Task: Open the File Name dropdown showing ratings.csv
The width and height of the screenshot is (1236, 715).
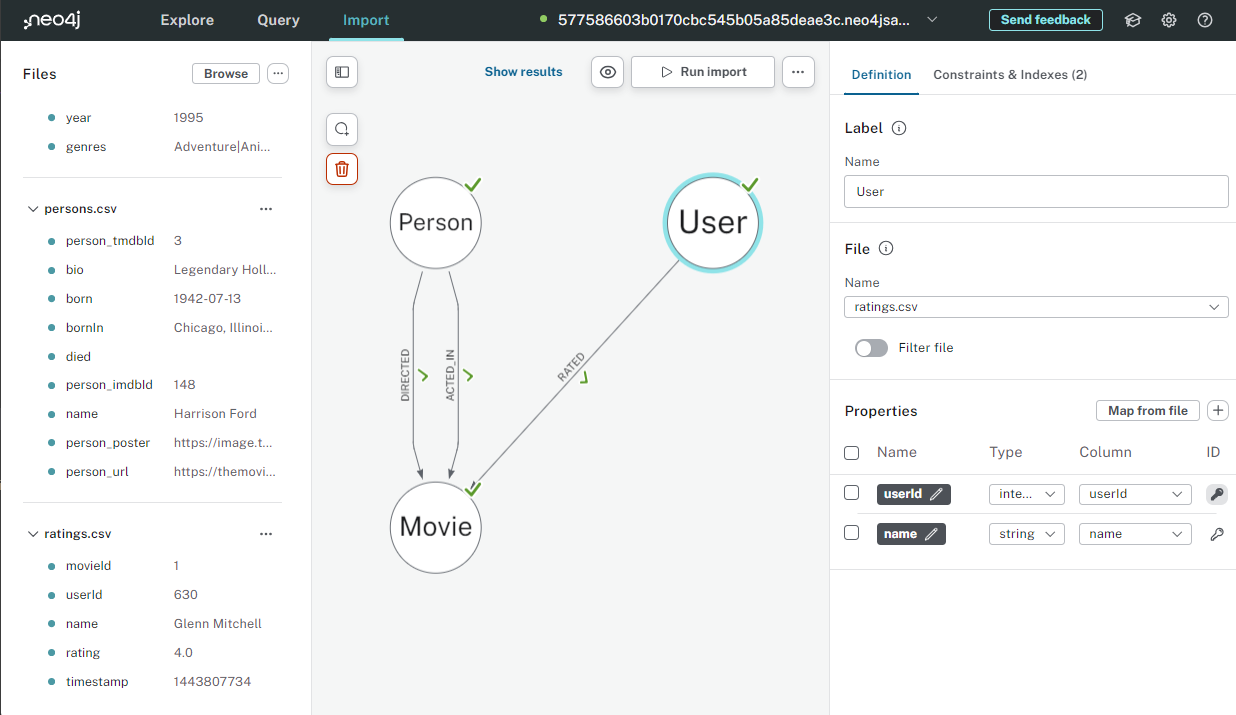Action: point(1036,306)
